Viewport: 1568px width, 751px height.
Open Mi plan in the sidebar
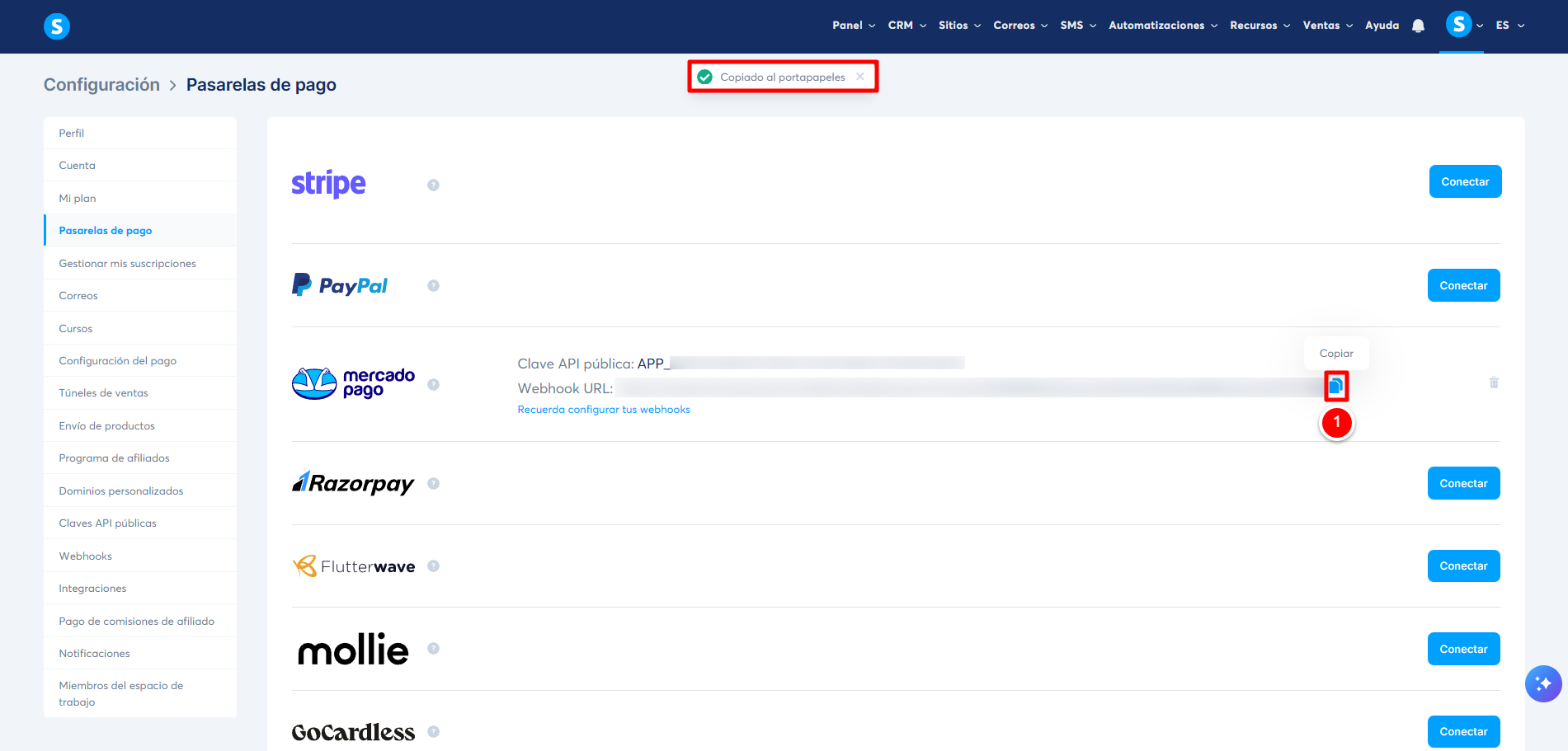[x=140, y=198]
